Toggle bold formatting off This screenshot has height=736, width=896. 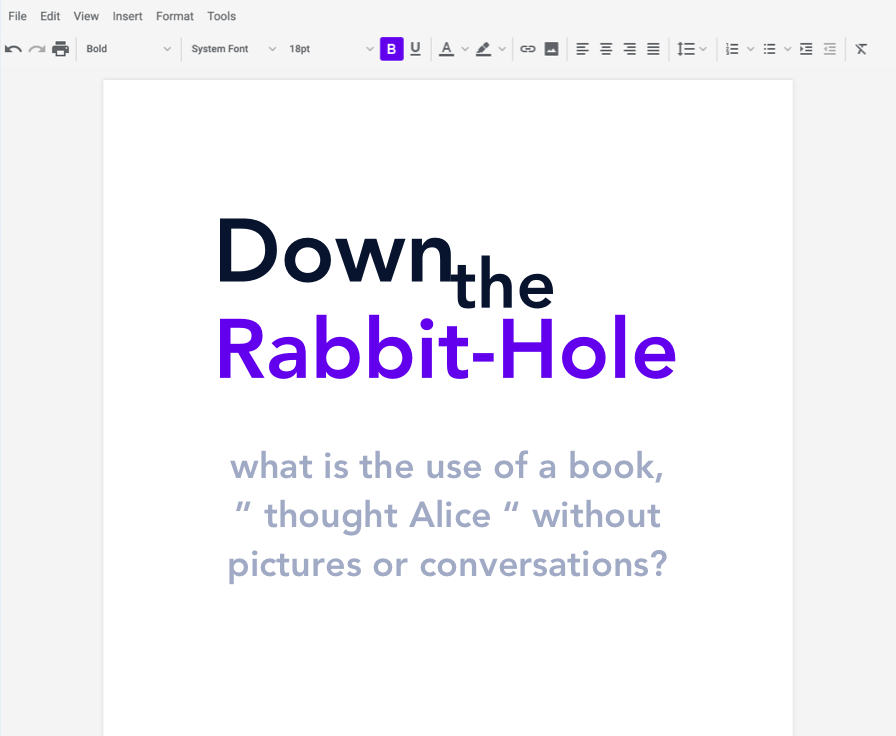coord(391,48)
